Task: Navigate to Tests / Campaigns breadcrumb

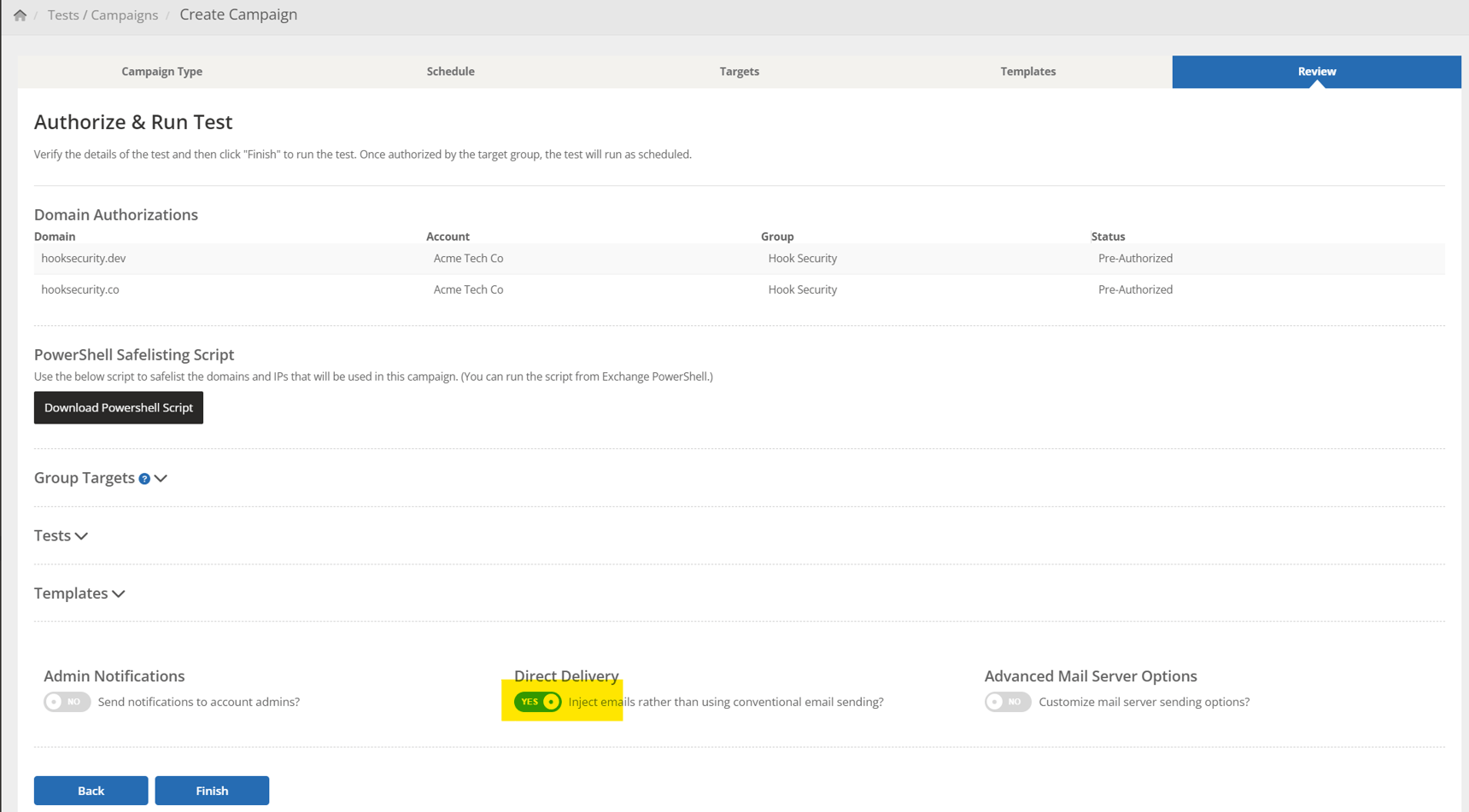Action: point(102,14)
